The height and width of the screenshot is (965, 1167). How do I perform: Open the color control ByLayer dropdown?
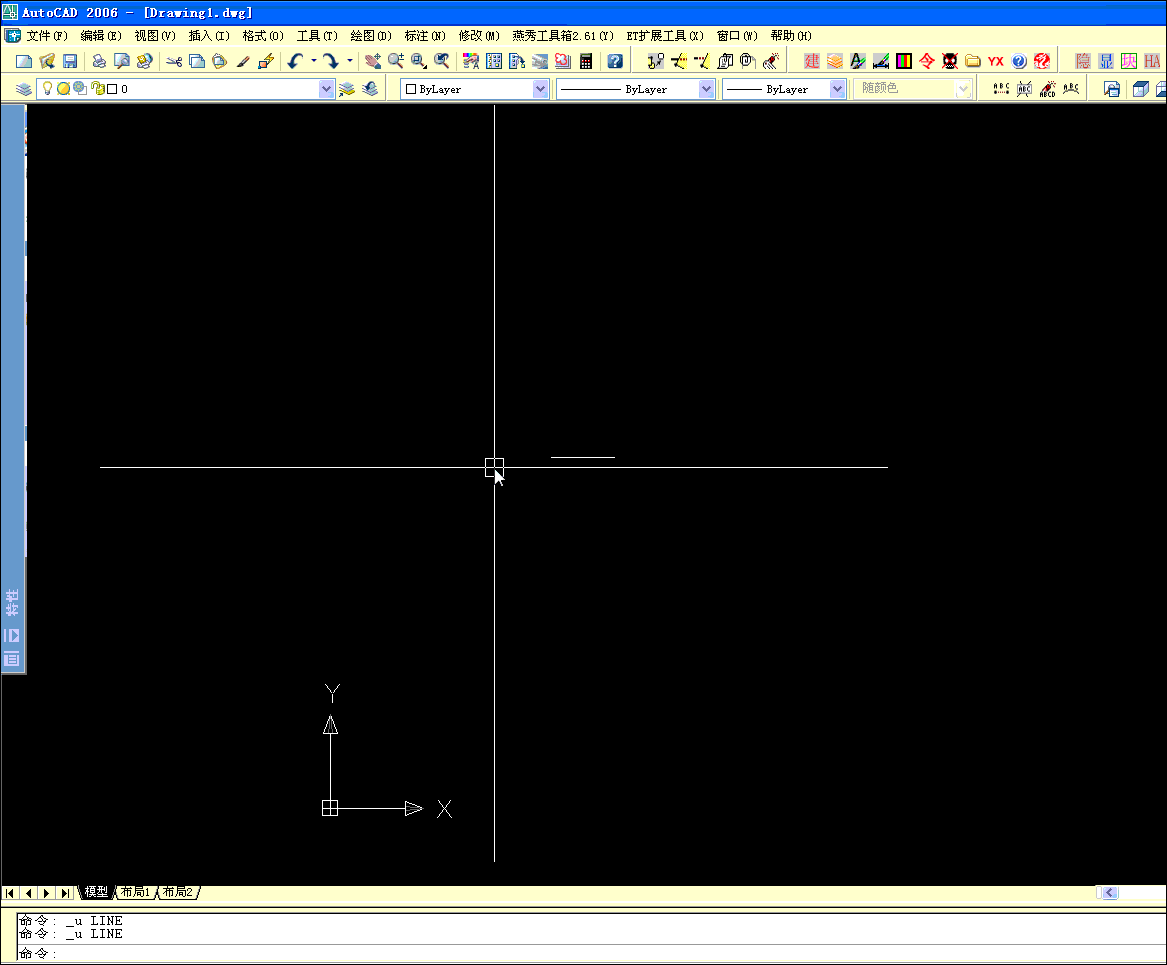(x=540, y=89)
